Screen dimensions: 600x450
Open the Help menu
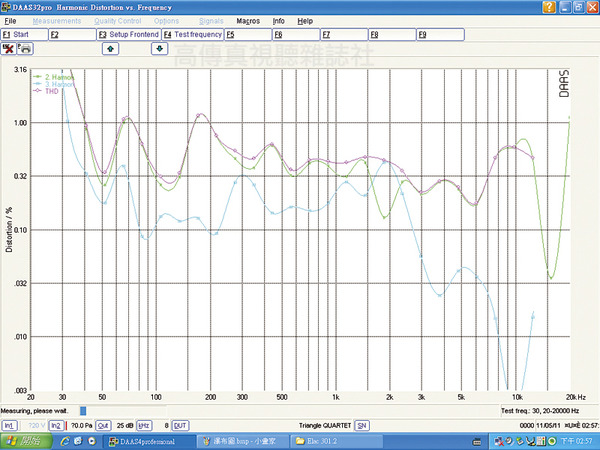[305, 21]
